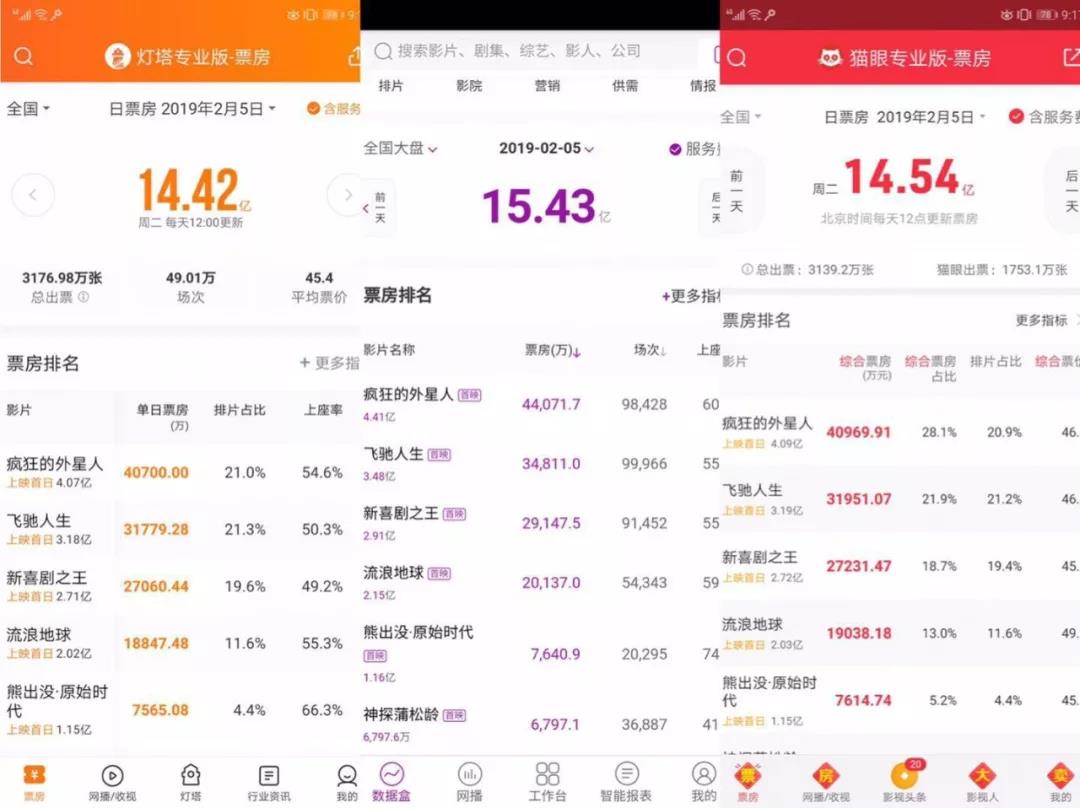The height and width of the screenshot is (808, 1080).
Task: Switch to the 排片 tab
Action: (x=391, y=85)
